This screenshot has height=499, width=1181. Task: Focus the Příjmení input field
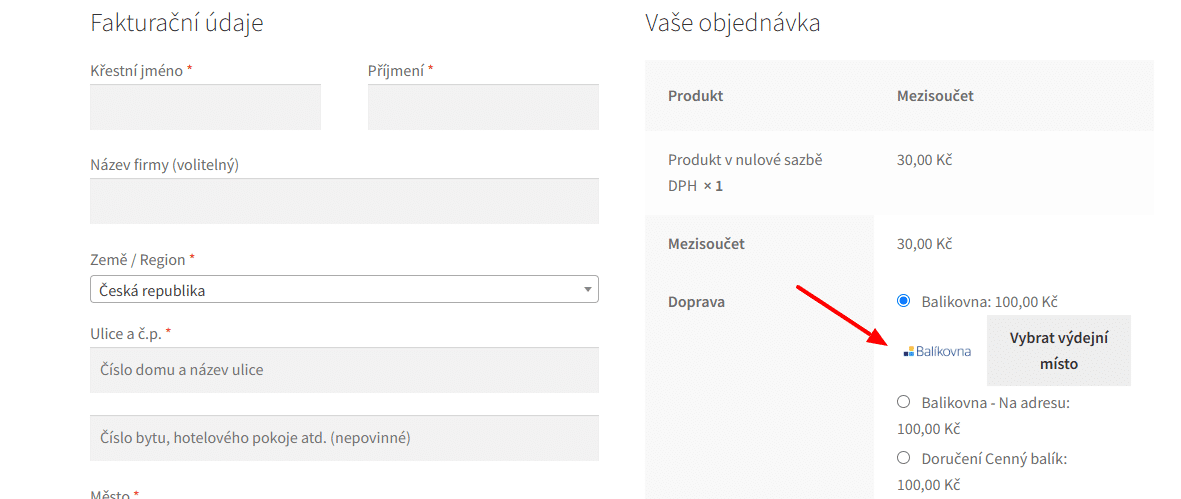(483, 107)
